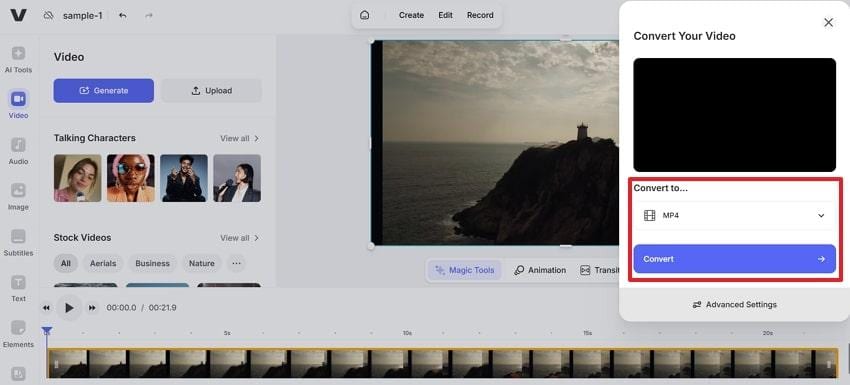Click the Upload button
This screenshot has height=385, width=850.
coord(211,91)
